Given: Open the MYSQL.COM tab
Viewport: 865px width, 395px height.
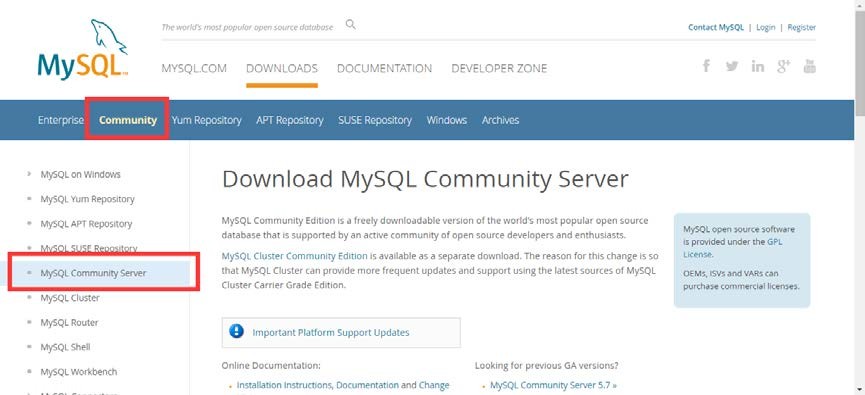Looking at the screenshot, I should coord(194,68).
